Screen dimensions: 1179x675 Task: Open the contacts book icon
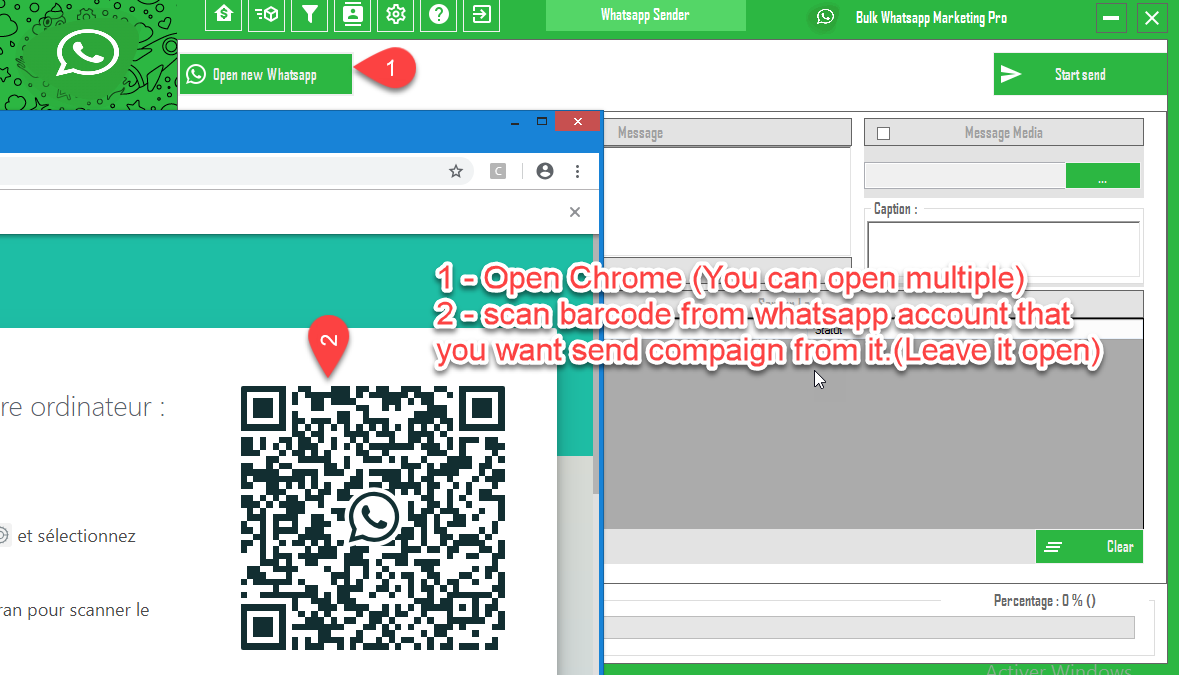[x=353, y=15]
